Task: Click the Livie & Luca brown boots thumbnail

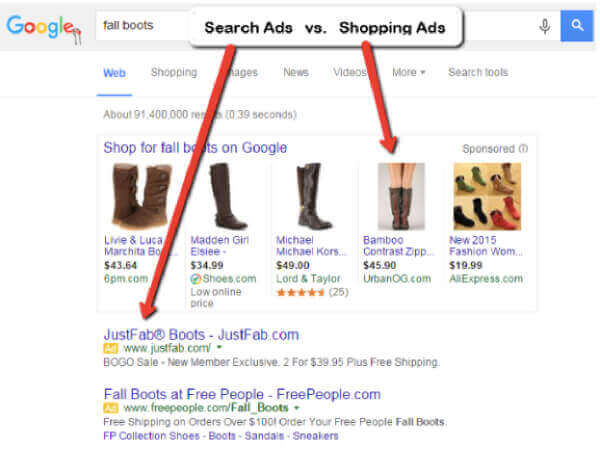Action: tap(141, 196)
